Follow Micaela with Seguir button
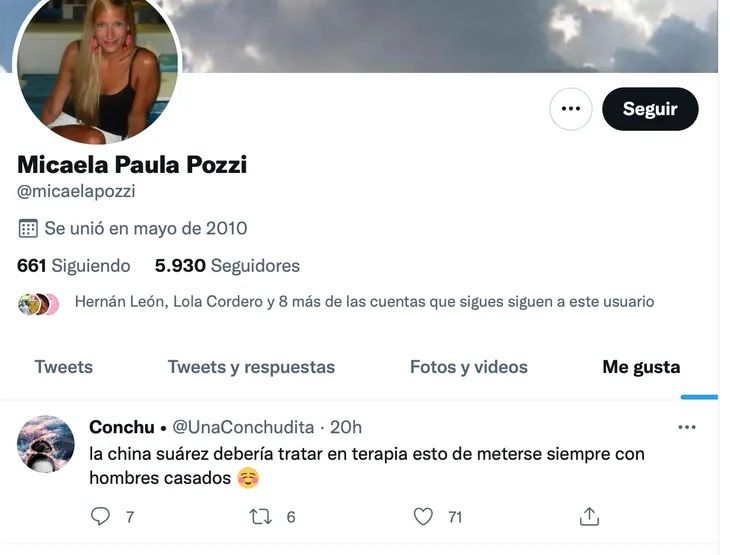Image resolution: width=730 pixels, height=555 pixels. (650, 109)
